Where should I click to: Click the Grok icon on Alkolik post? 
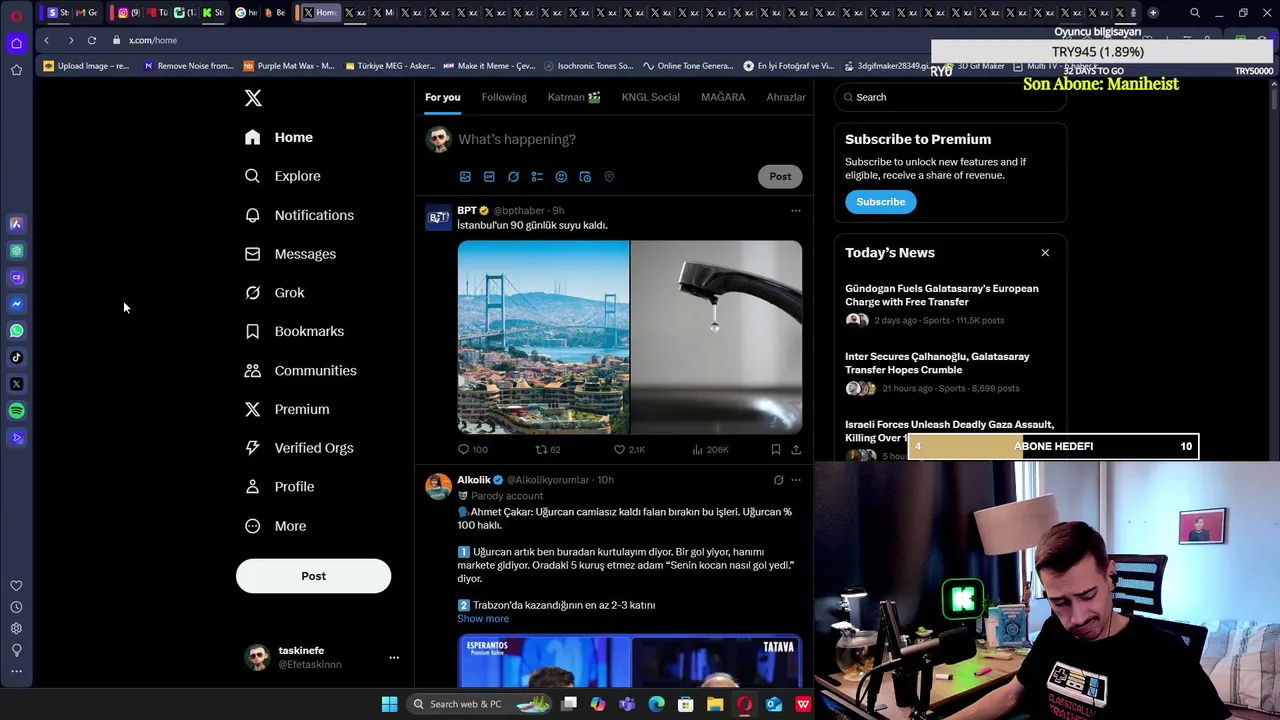click(x=778, y=480)
